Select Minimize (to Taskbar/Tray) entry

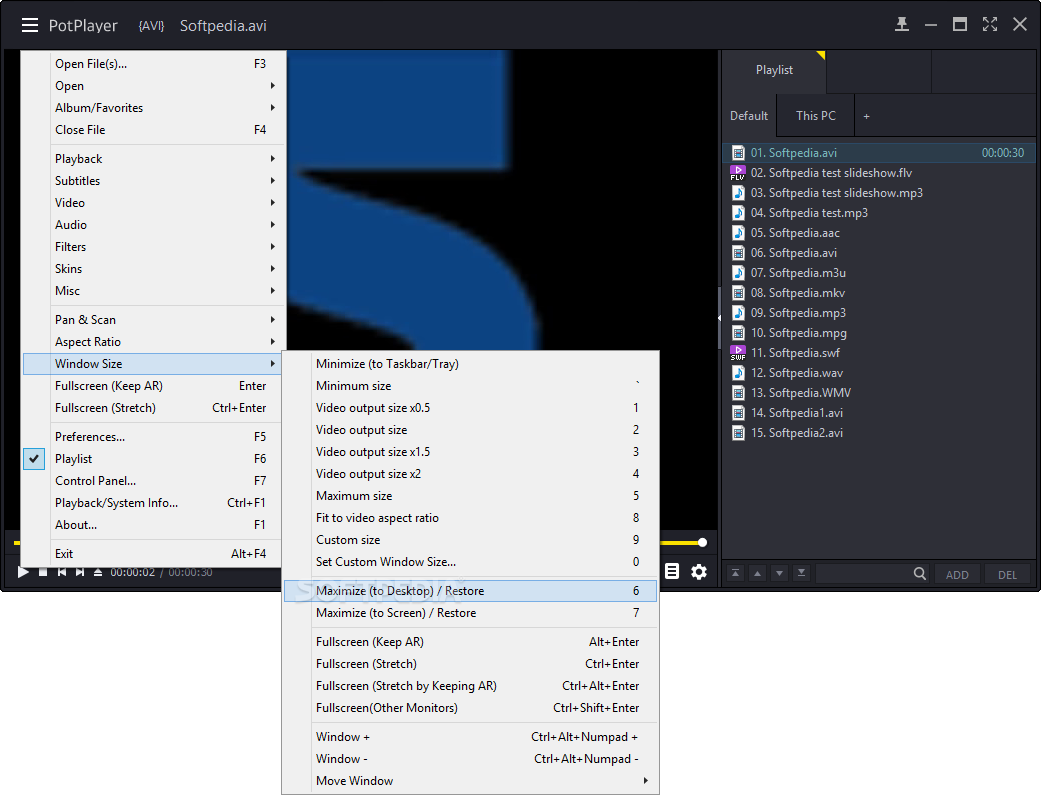click(x=470, y=363)
